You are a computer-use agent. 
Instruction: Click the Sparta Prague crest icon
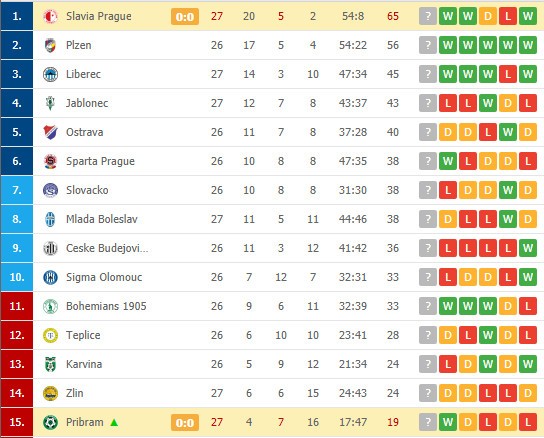[x=50, y=161]
